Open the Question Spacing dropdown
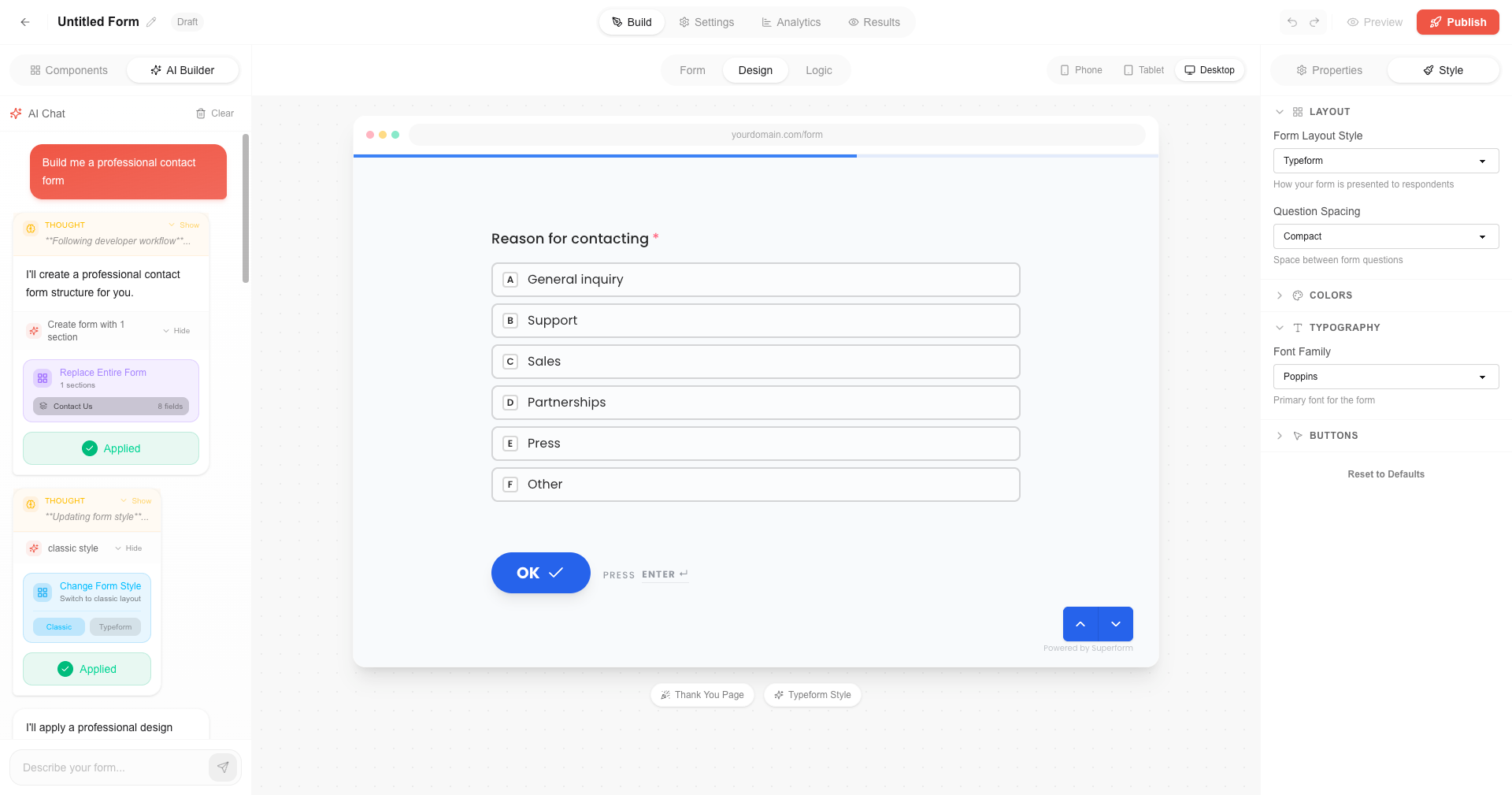The image size is (1512, 795). pos(1385,236)
